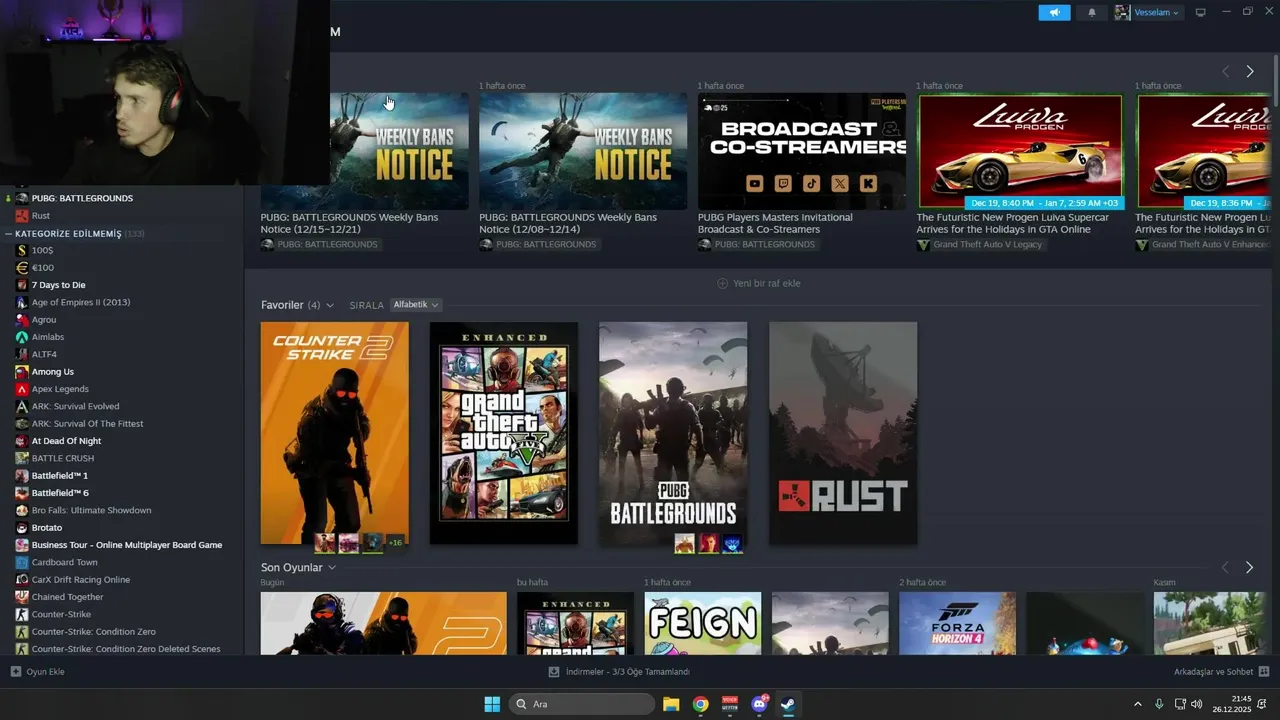
Task: Select Bro Falls: Ultimate Showdown
Action: coord(91,511)
